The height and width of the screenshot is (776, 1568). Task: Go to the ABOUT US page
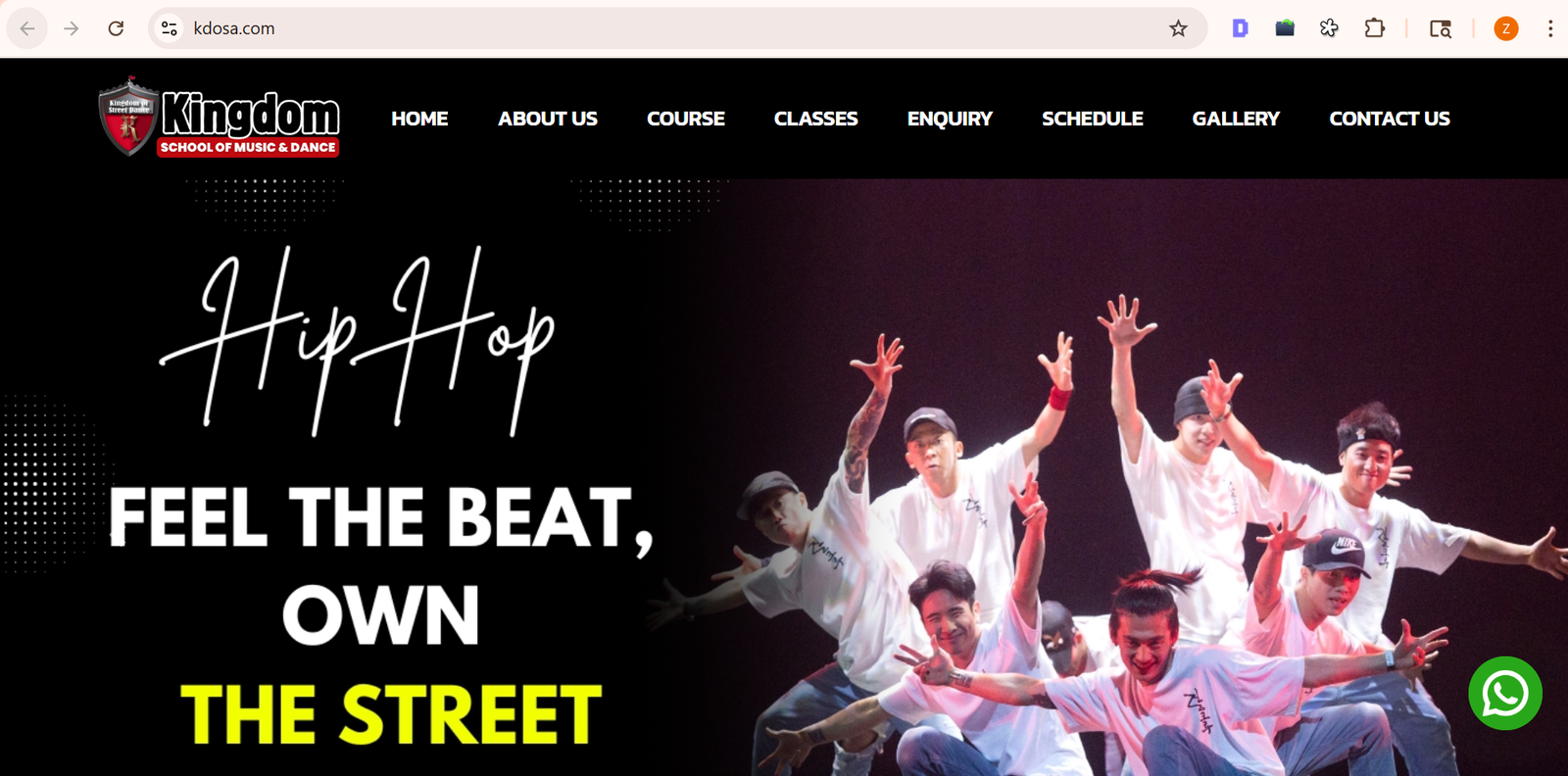click(x=548, y=119)
